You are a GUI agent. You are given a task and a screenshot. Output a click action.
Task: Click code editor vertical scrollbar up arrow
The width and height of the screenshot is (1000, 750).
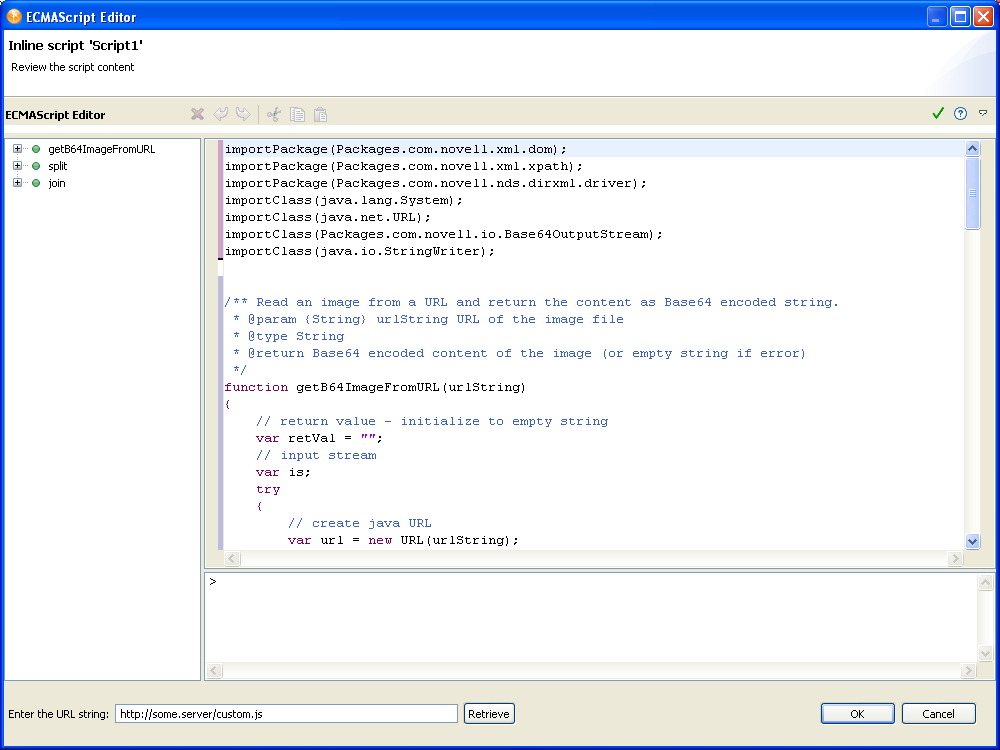(x=973, y=149)
